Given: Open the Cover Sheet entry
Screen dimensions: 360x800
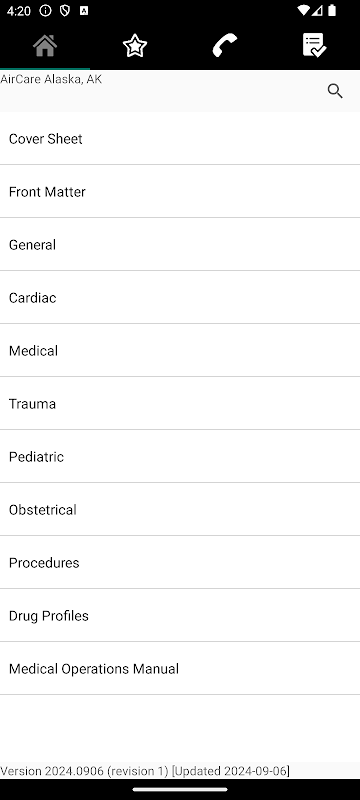Looking at the screenshot, I should tap(180, 138).
